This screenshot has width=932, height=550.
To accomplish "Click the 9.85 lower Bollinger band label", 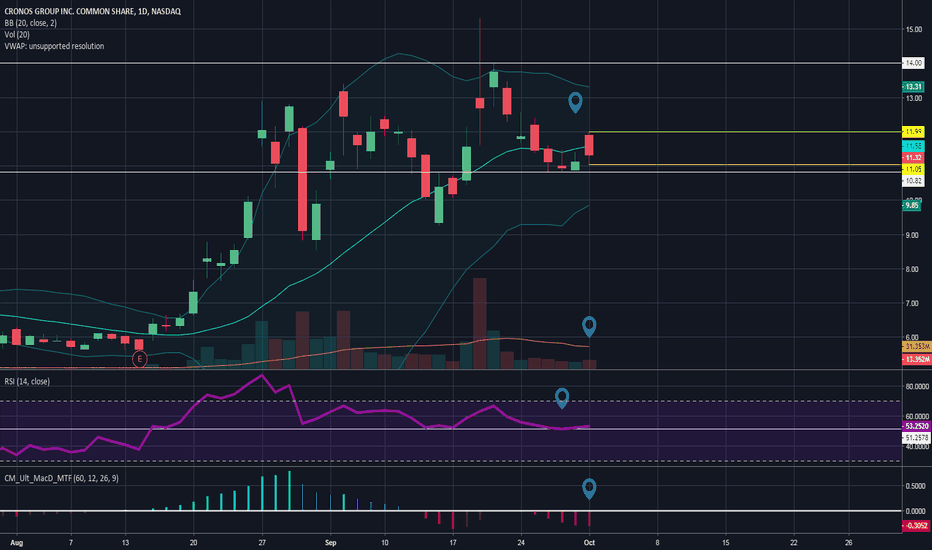I will point(912,205).
